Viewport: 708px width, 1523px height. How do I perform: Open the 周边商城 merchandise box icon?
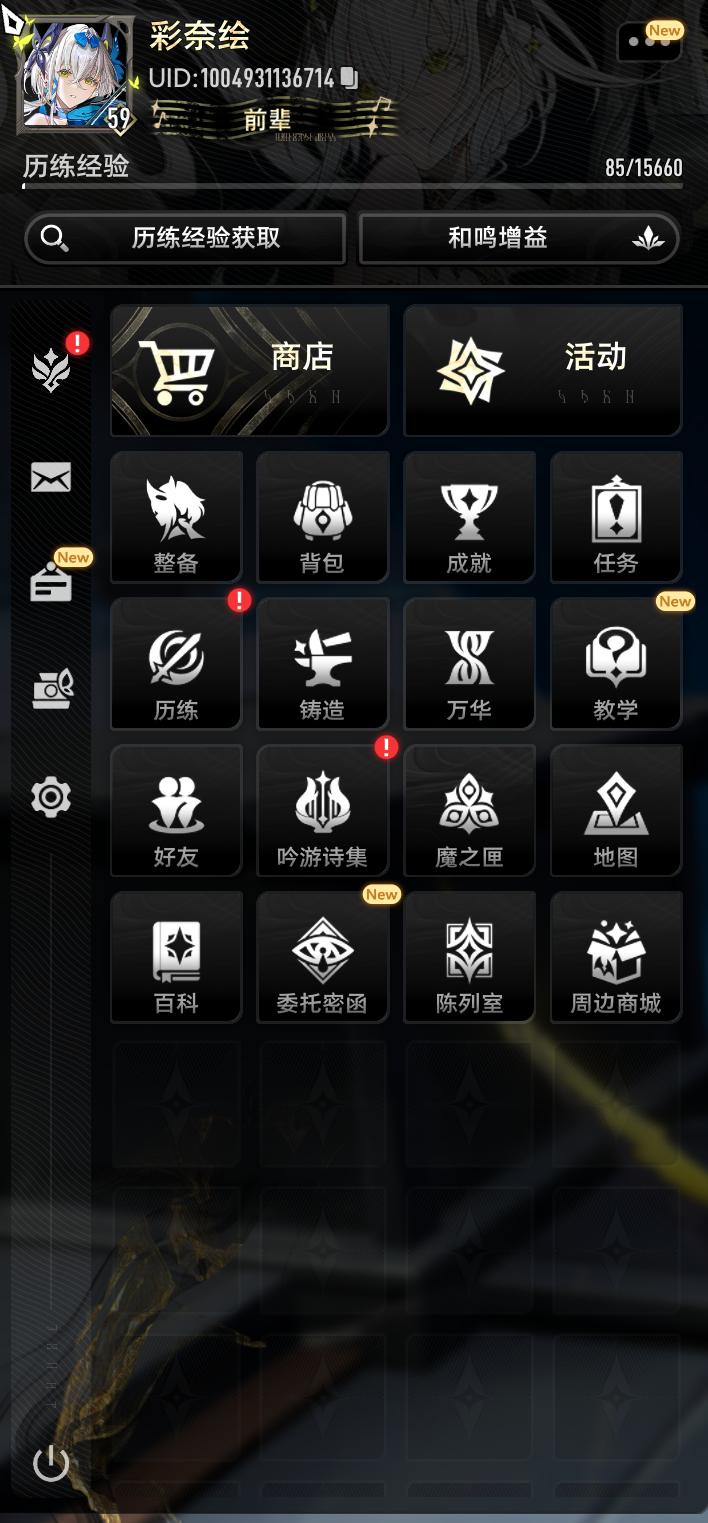[616, 958]
